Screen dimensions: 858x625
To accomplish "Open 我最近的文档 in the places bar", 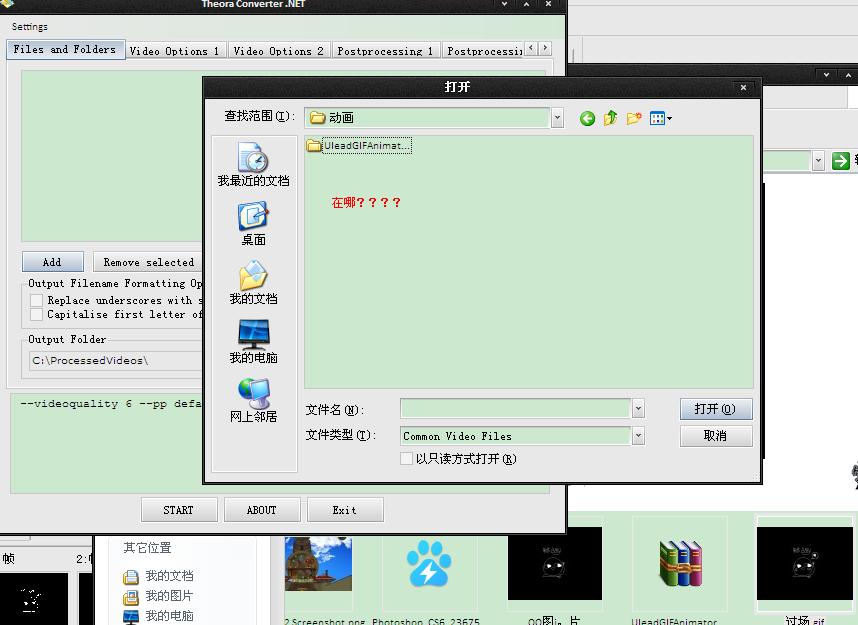I will (x=253, y=164).
